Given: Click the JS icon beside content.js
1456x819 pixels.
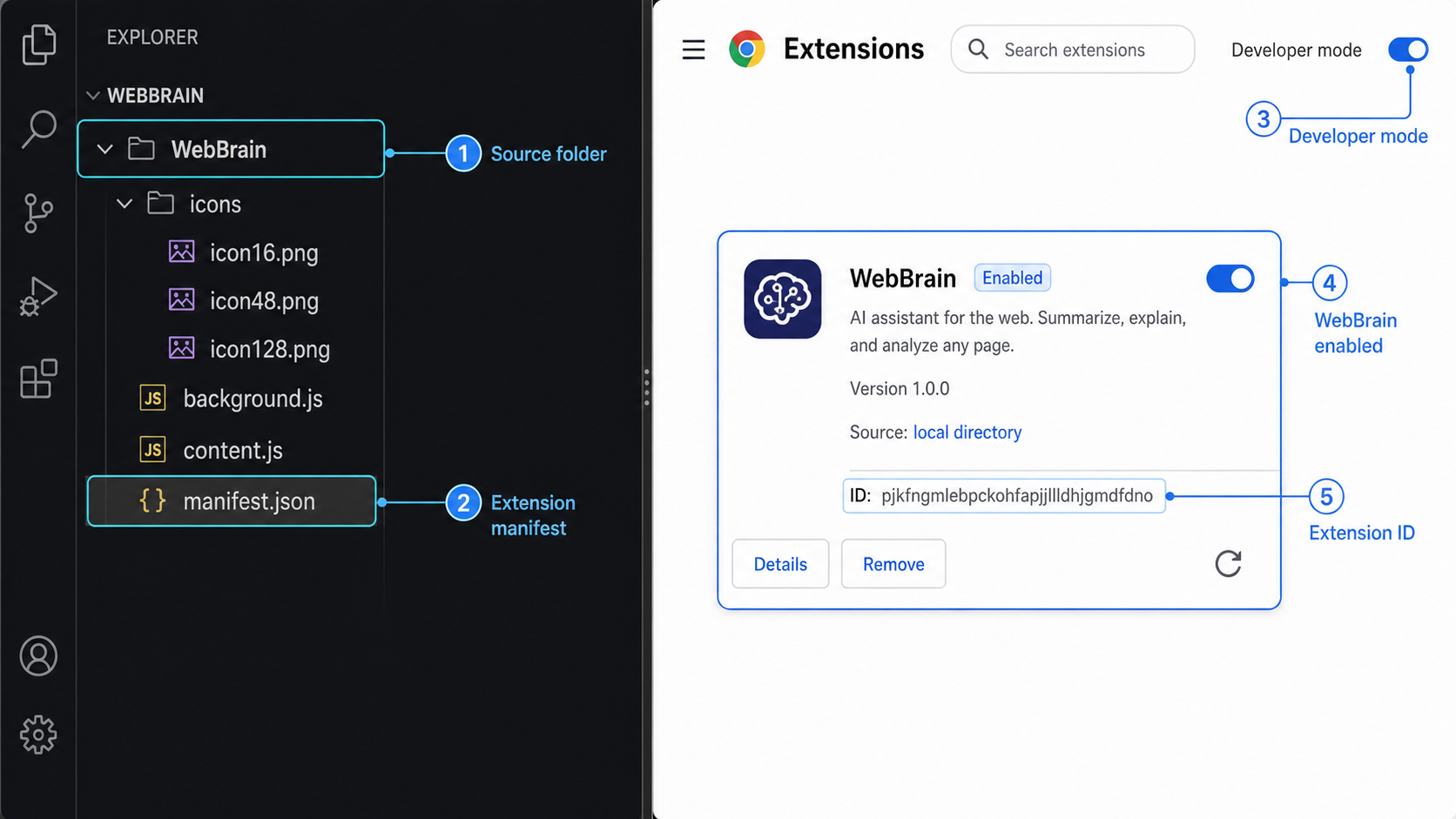Looking at the screenshot, I should coord(152,449).
